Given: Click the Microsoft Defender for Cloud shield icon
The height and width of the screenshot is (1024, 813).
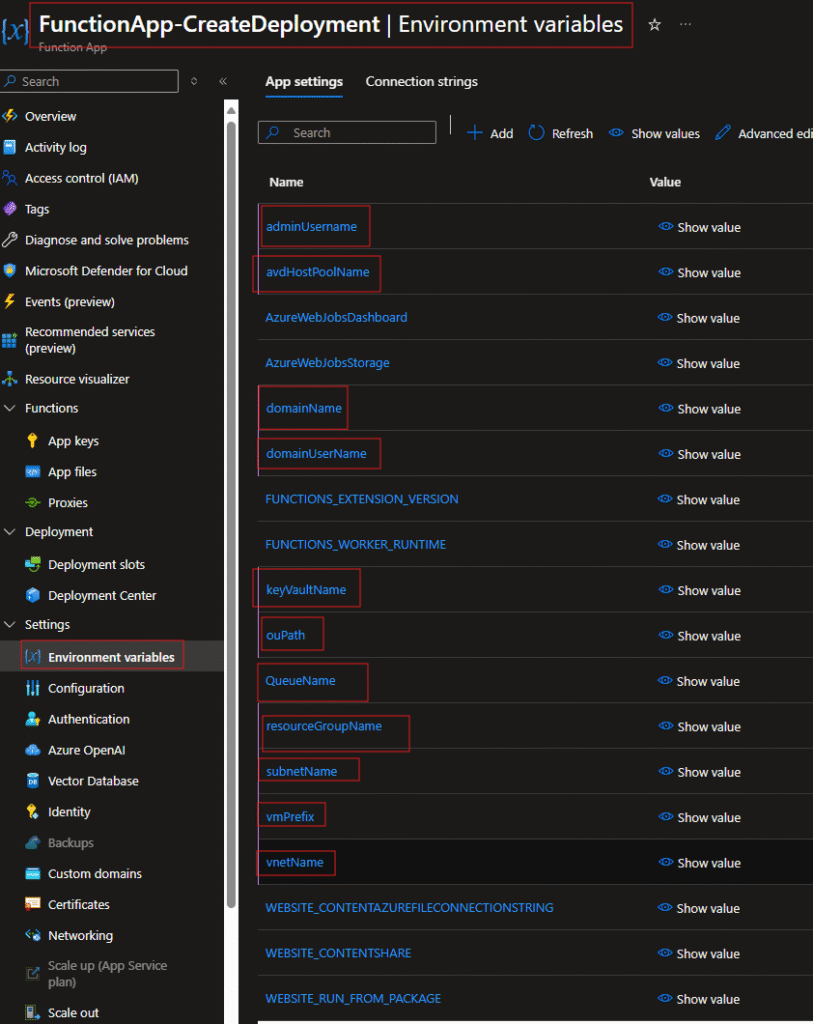Looking at the screenshot, I should point(10,270).
